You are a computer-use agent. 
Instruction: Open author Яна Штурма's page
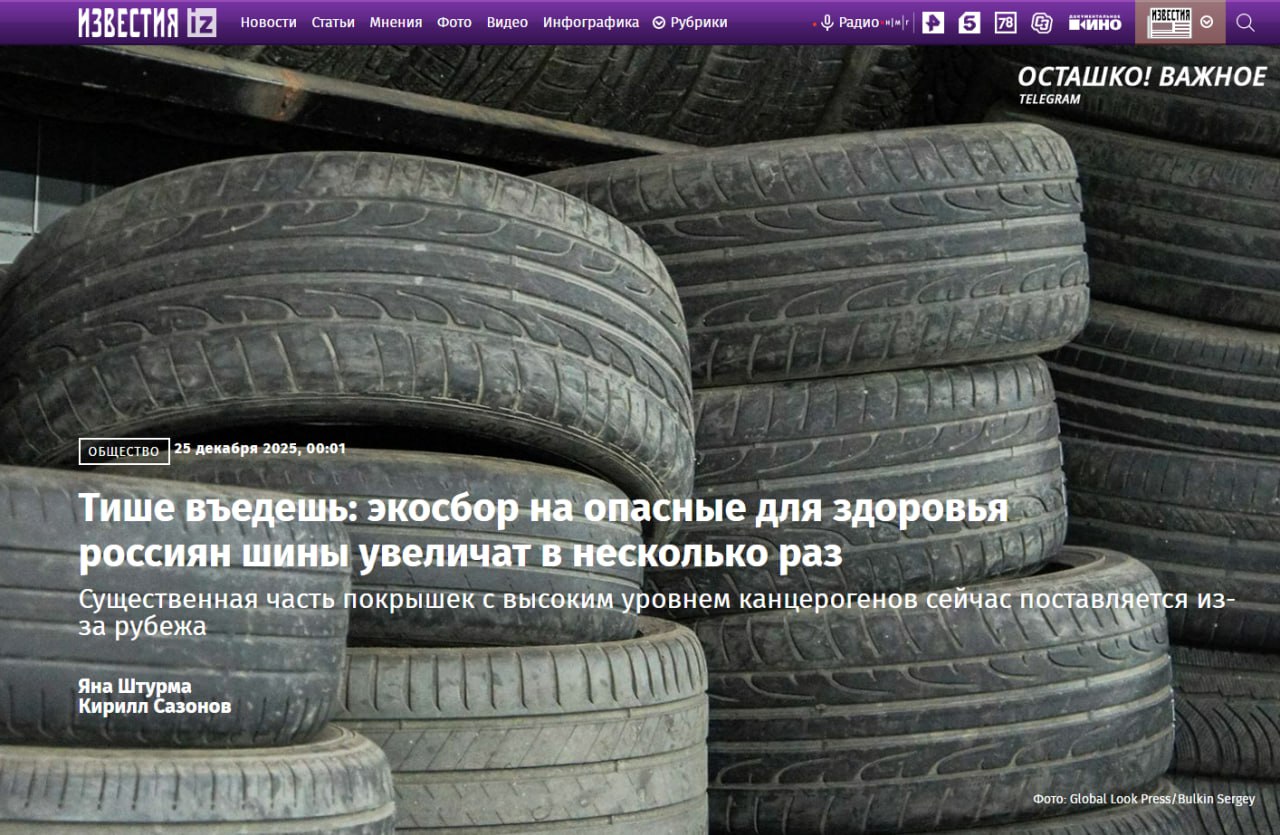pyautogui.click(x=135, y=687)
